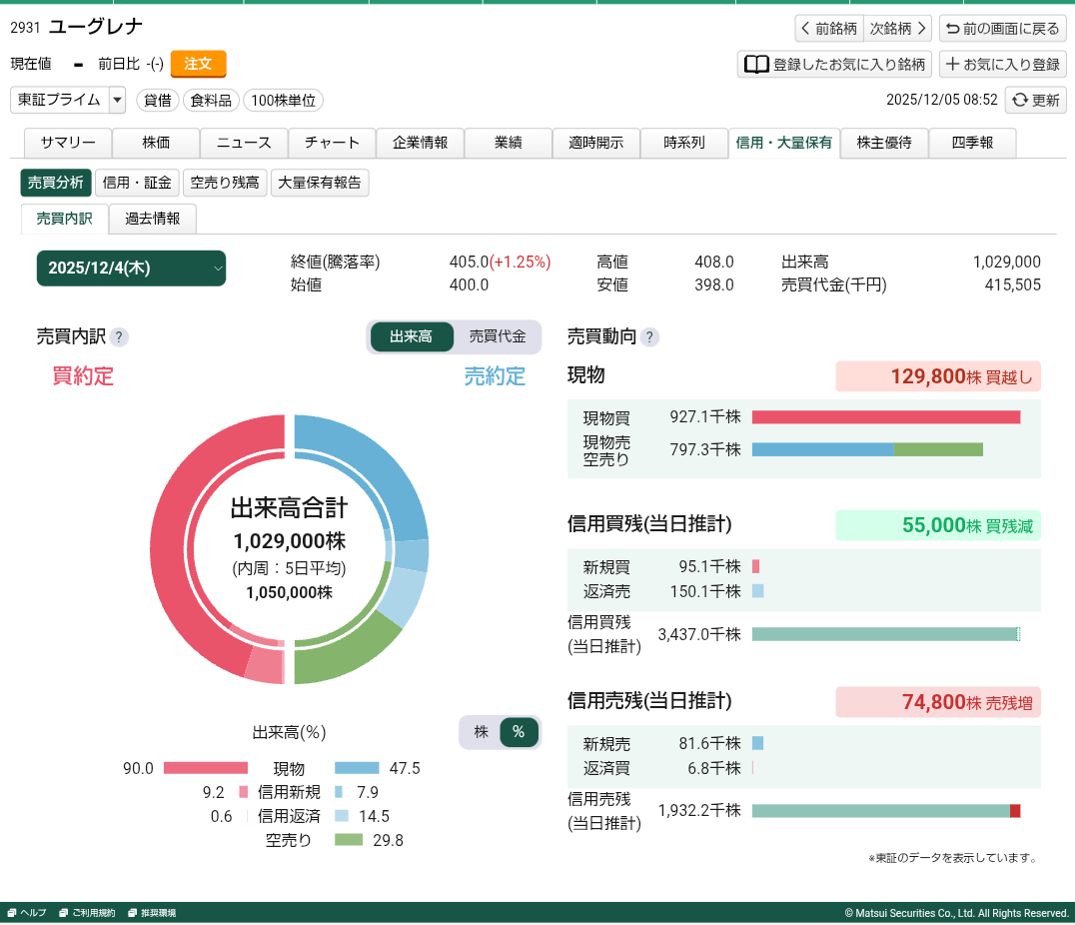Go to previous stock 前銘柄

coord(828,28)
